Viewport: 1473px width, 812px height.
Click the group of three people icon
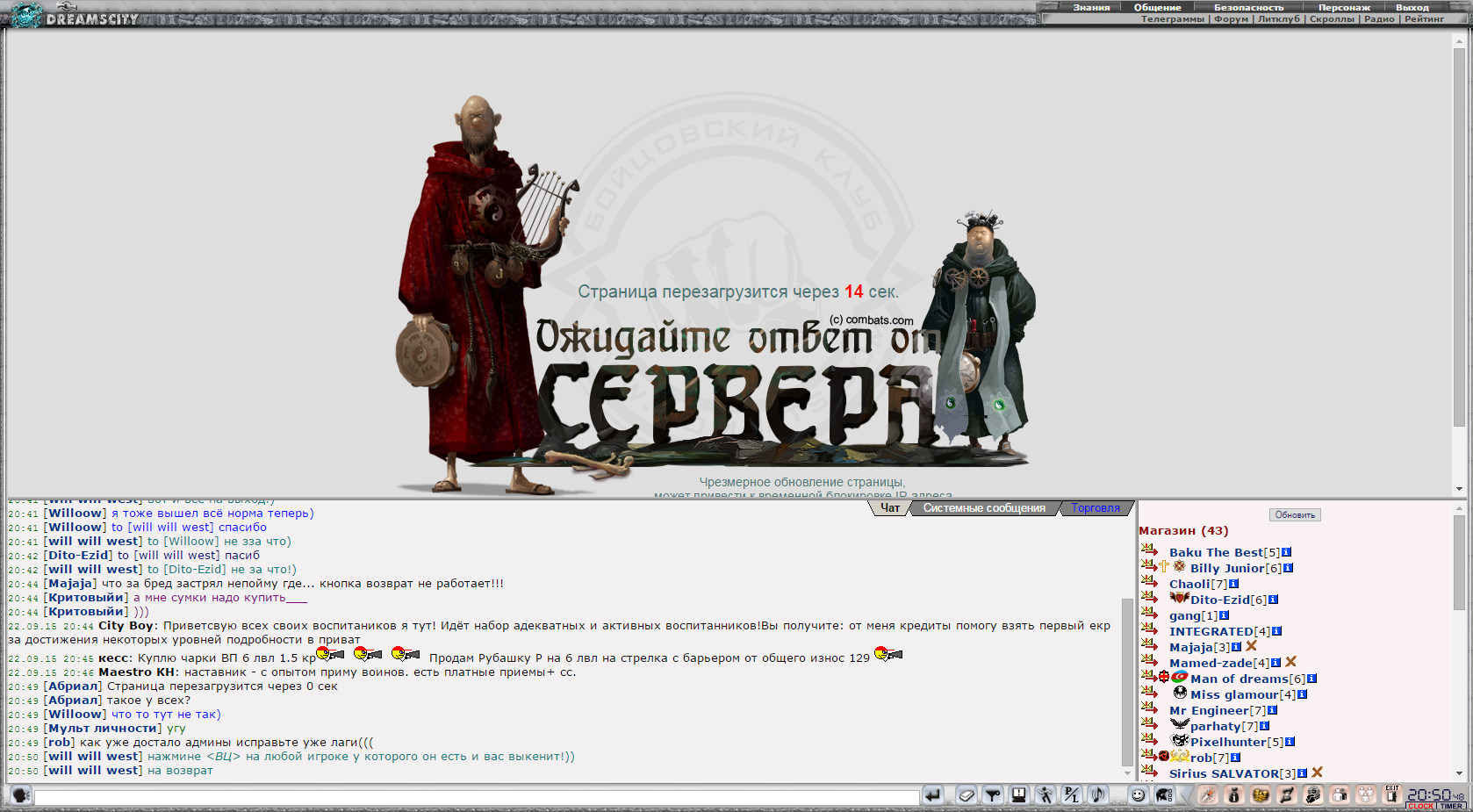click(x=1366, y=795)
